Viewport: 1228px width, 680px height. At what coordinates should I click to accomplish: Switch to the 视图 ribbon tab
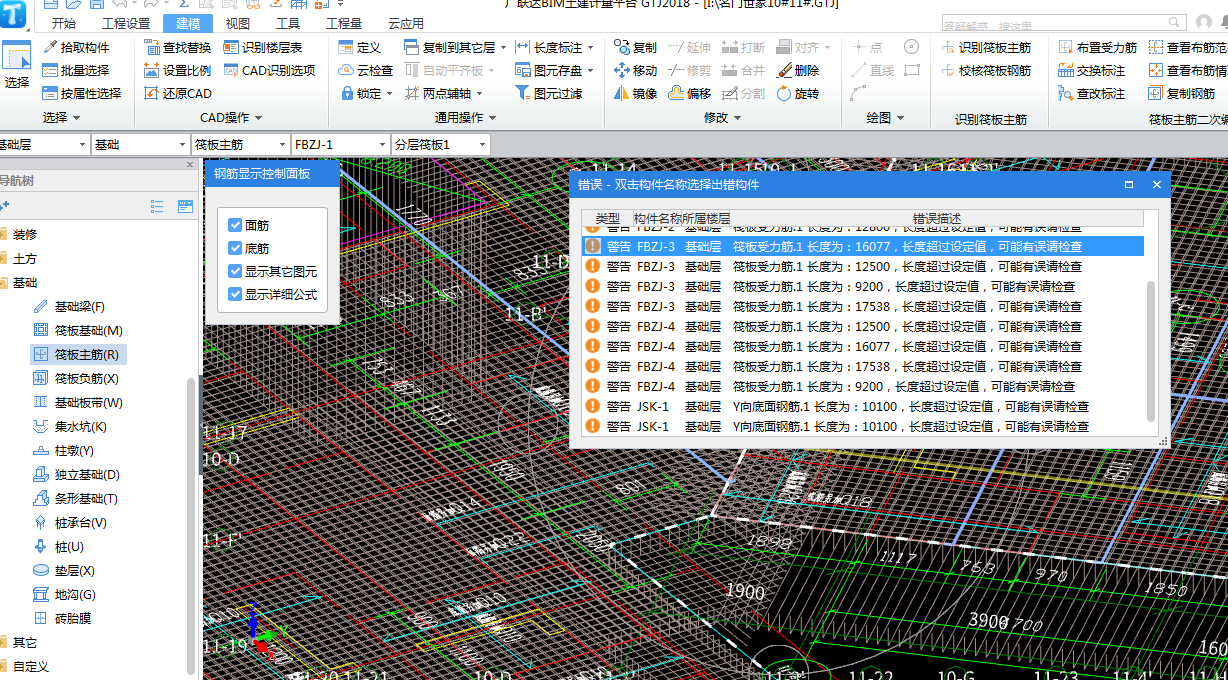click(238, 23)
